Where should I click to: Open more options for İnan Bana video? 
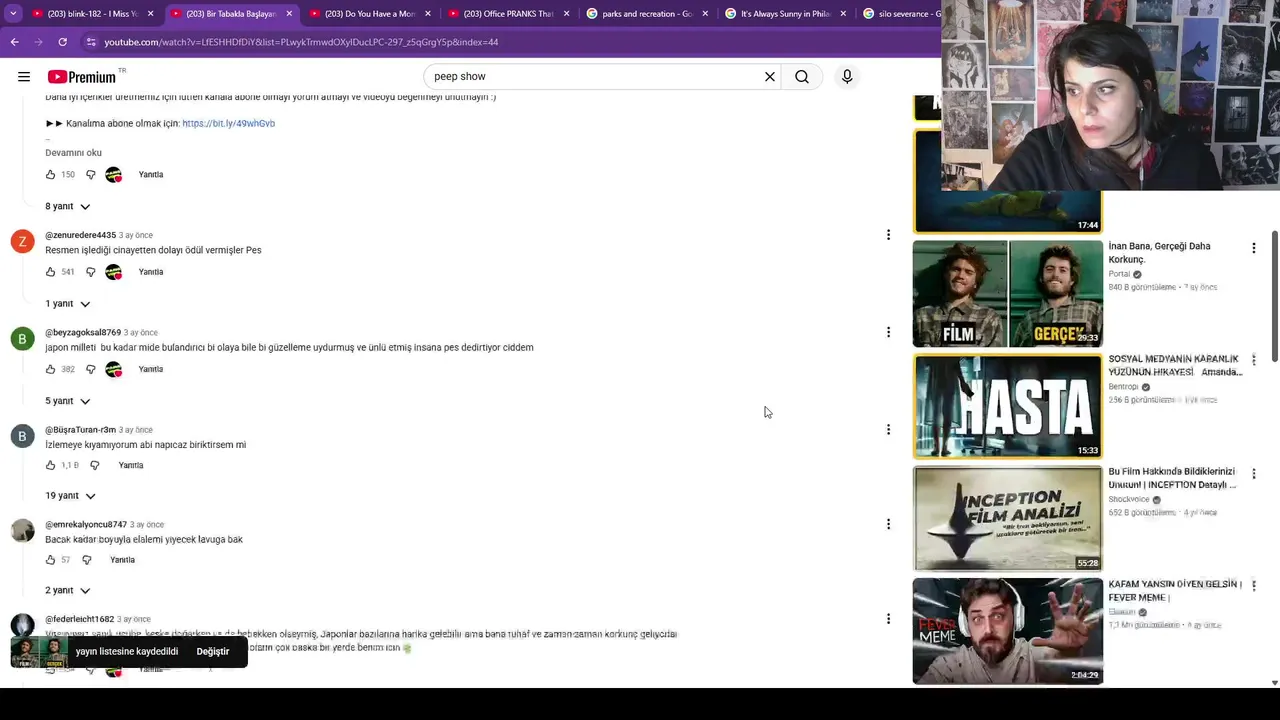(1254, 248)
